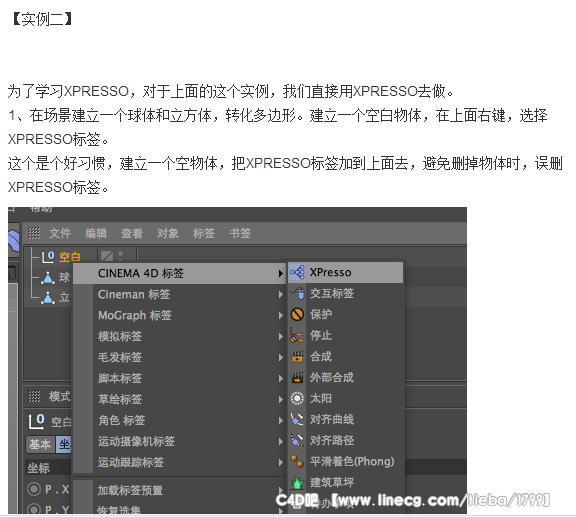Click the 立 polygon object icon
The height and width of the screenshot is (517, 576).
pos(48,297)
